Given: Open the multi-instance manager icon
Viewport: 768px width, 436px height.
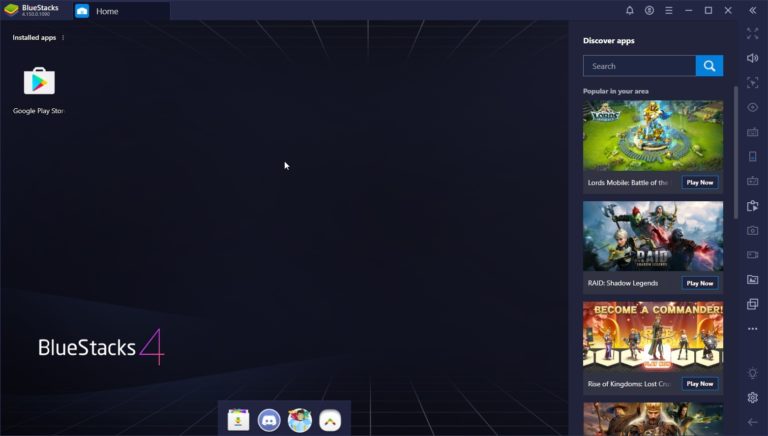Looking at the screenshot, I should (x=752, y=304).
